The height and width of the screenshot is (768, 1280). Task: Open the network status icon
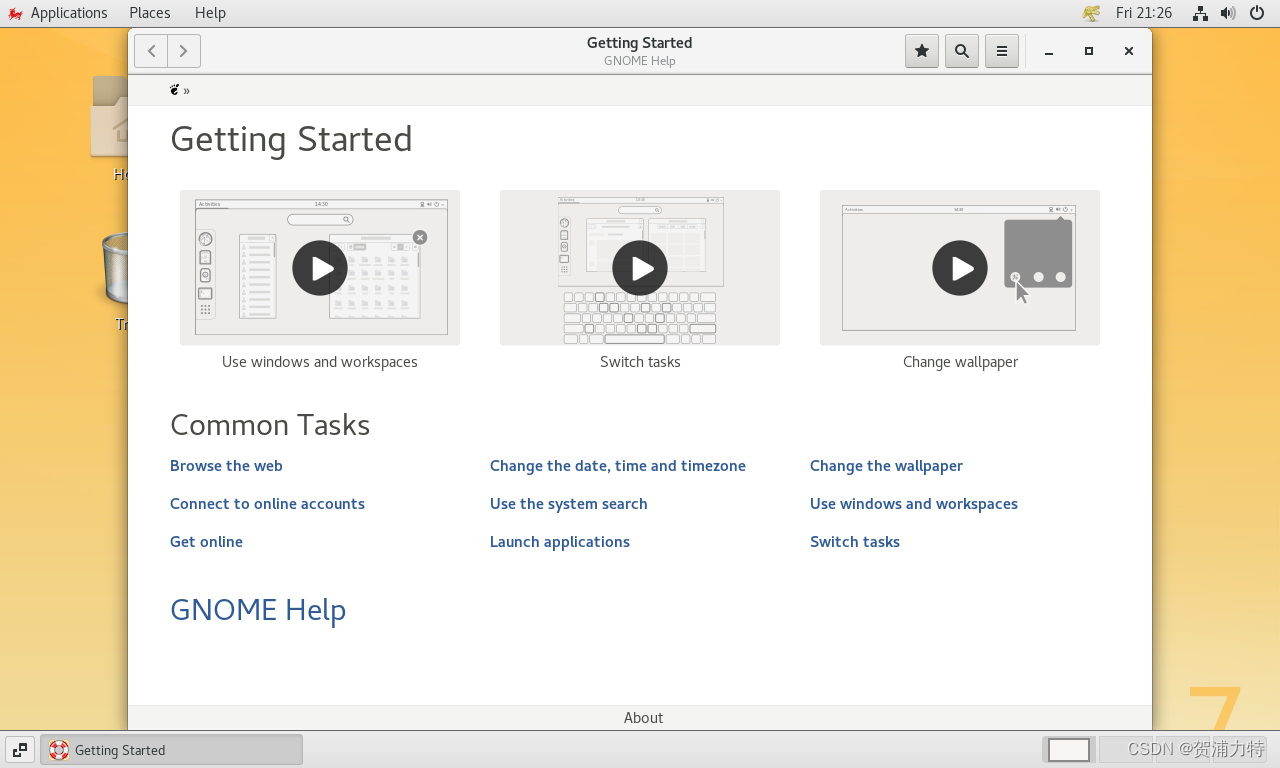tap(1200, 13)
